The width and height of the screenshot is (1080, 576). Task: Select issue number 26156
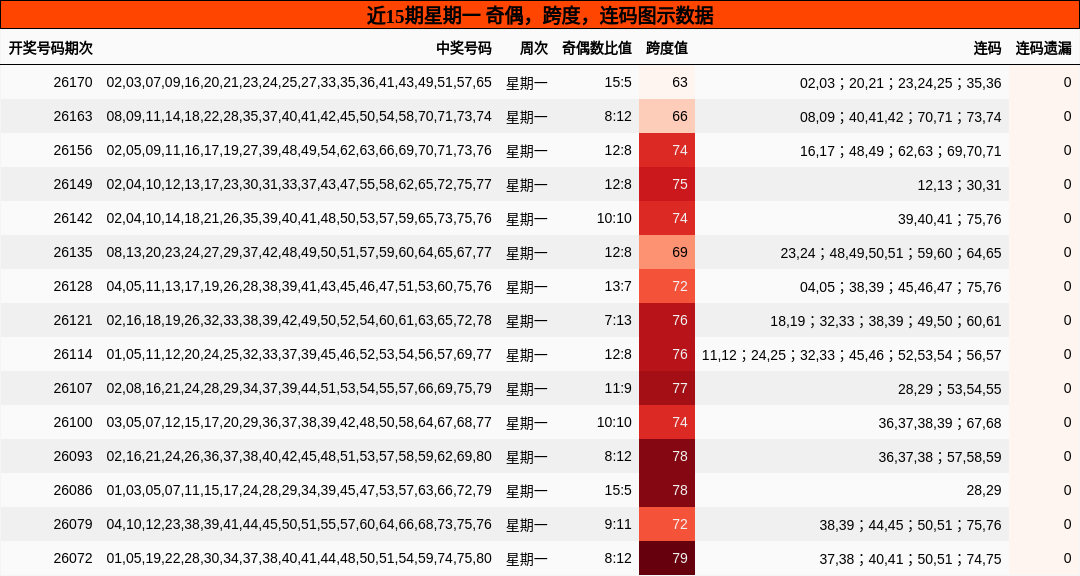73,150
